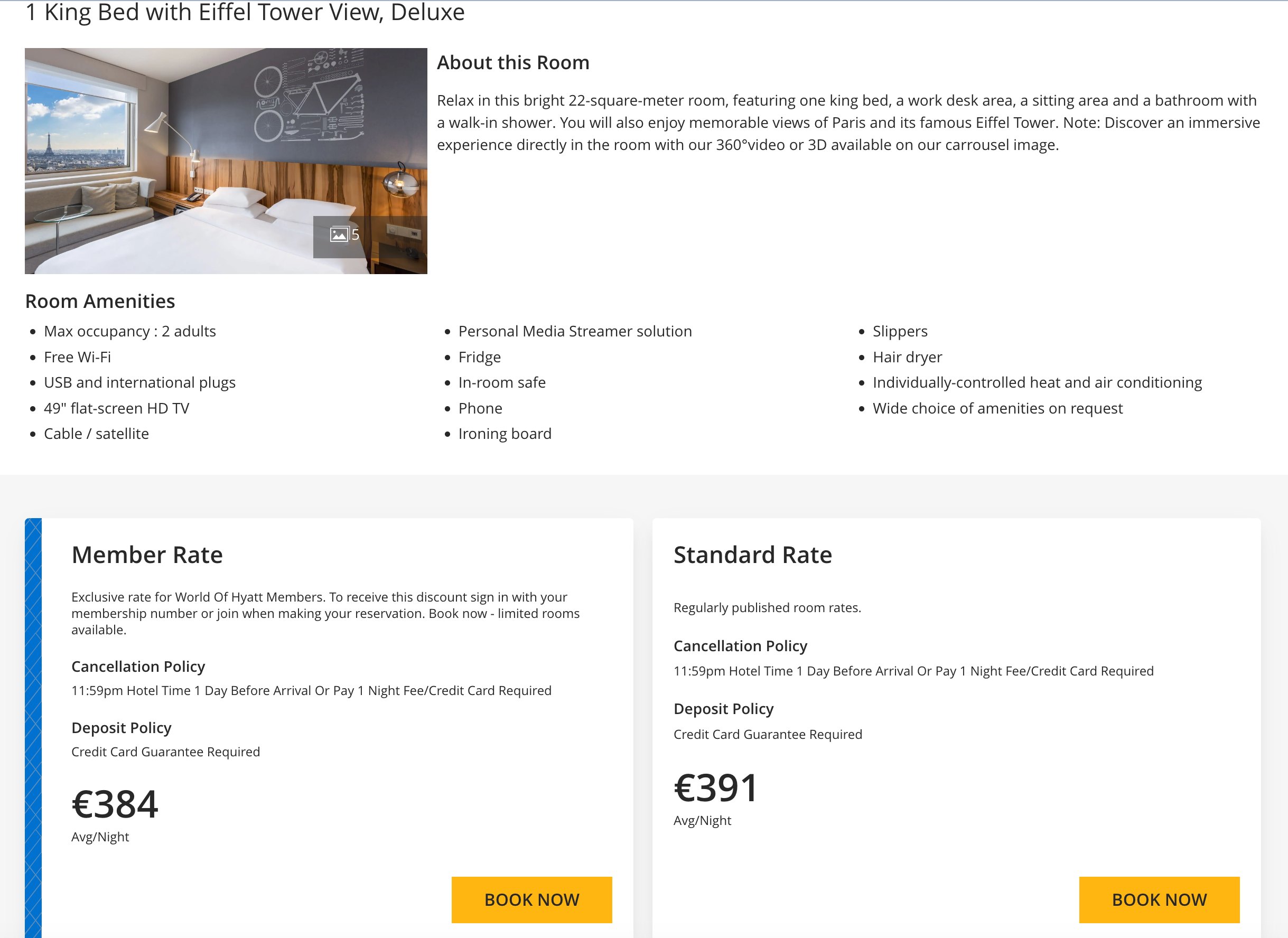The width and height of the screenshot is (1288, 938).
Task: Click BOOK NOW under Standard Rate
Action: pos(1159,899)
